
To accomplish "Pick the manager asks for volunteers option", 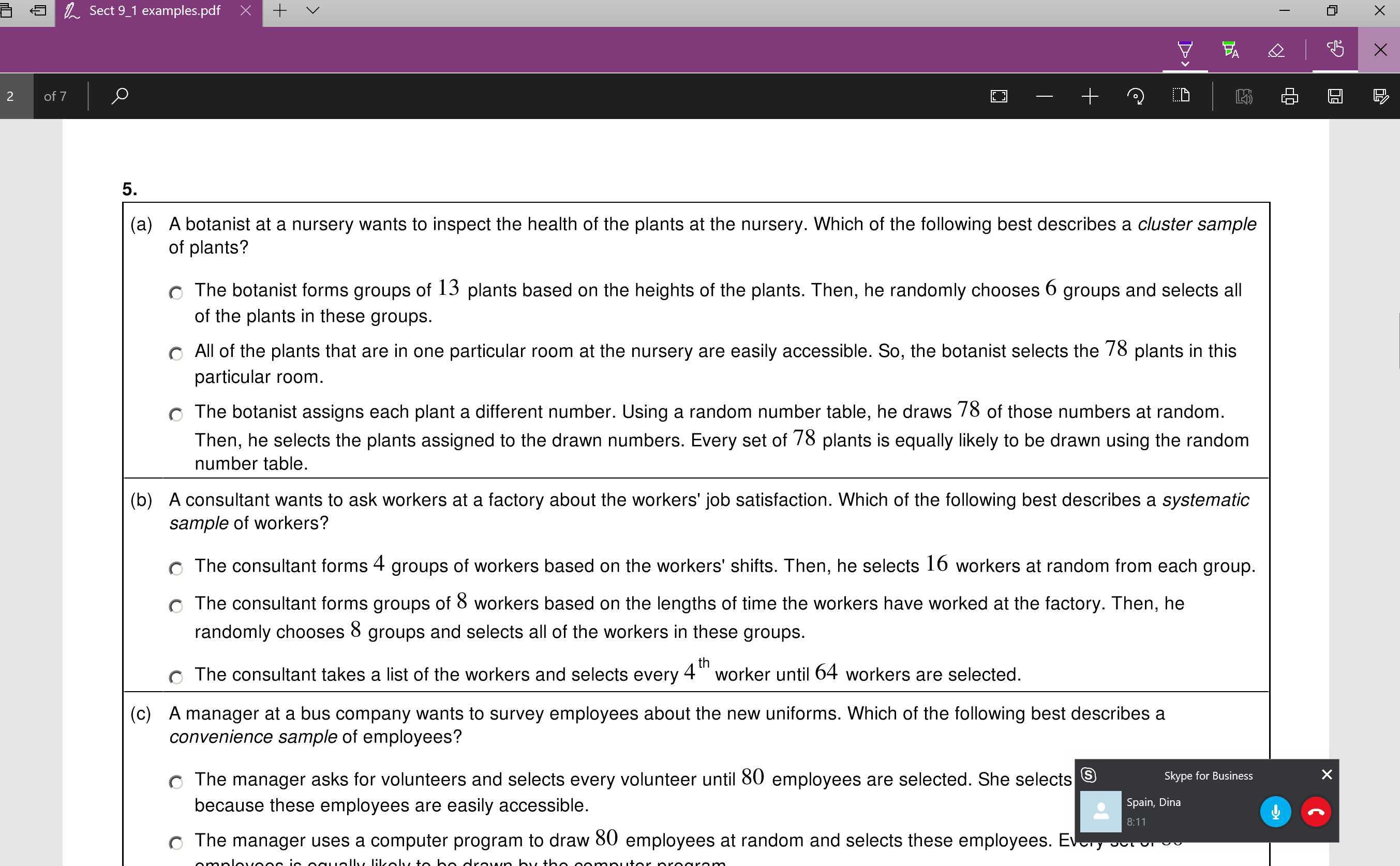I will 176,782.
